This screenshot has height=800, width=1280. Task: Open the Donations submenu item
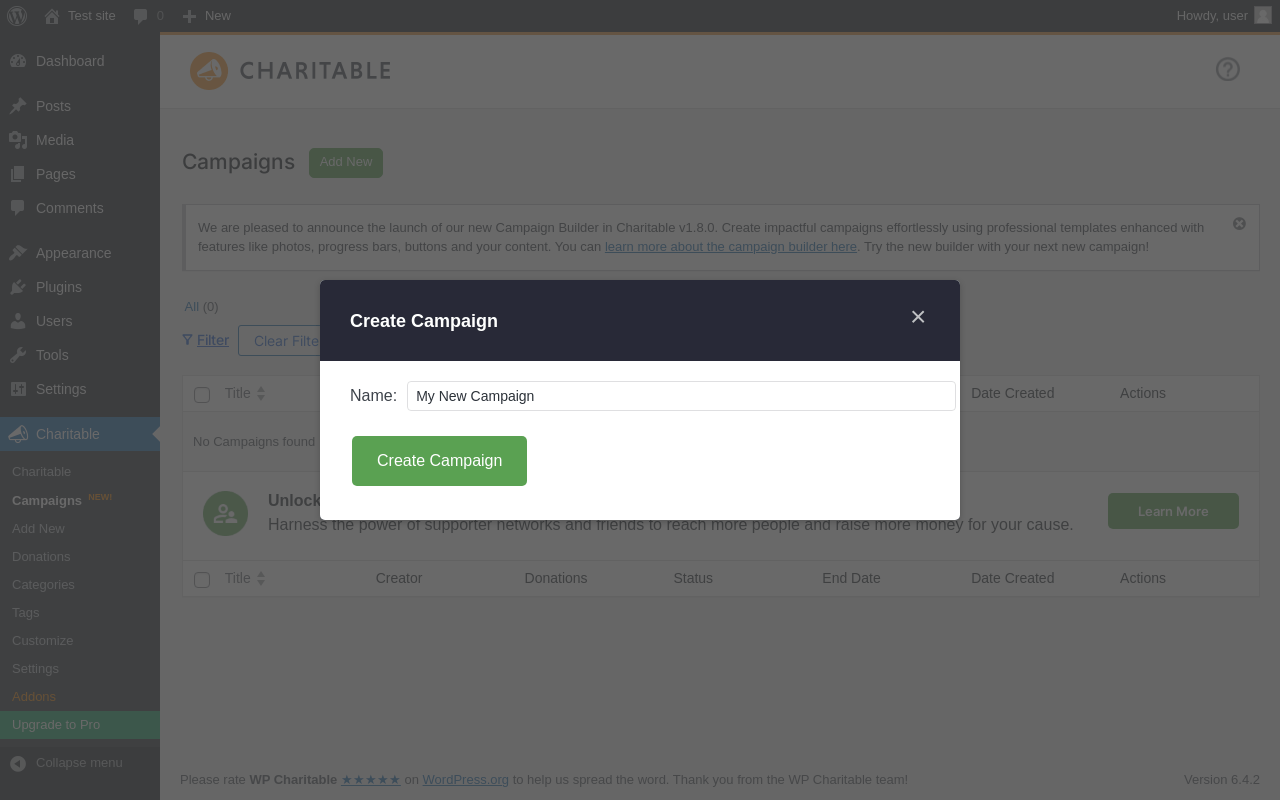click(41, 556)
